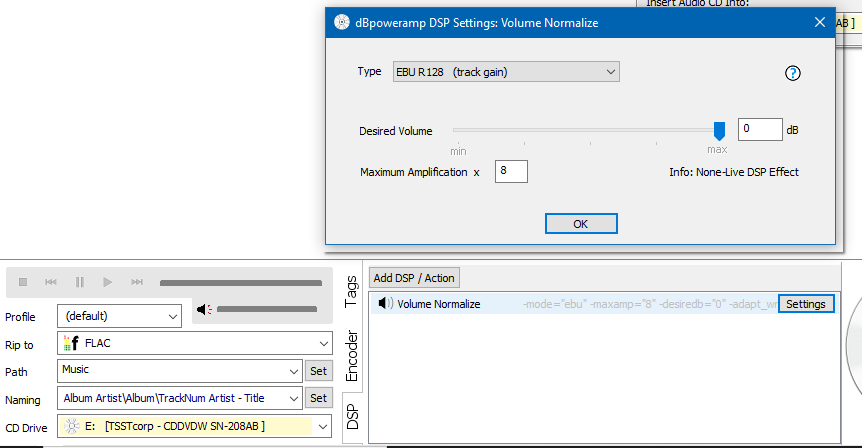Viewport: 862px width, 448px height.
Task: Click the Maximum Amplification input field
Action: coord(510,172)
